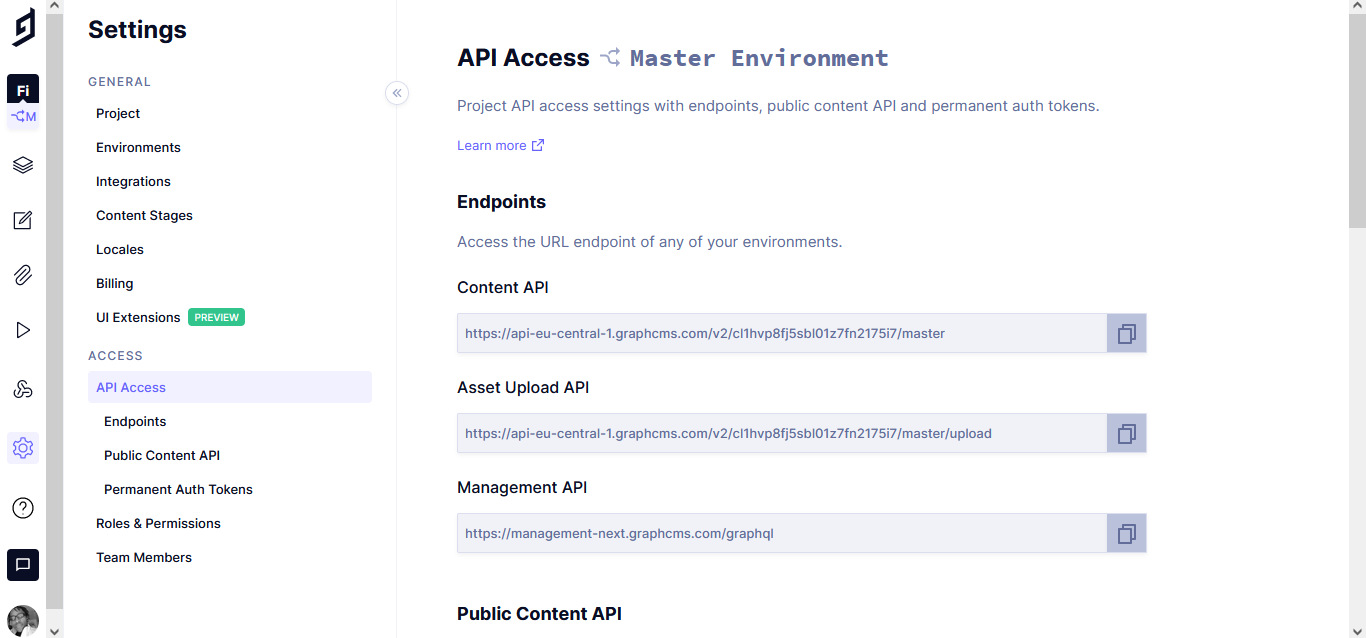Viewport: 1366px width, 638px height.
Task: Click the Endpoints section heading
Action: tap(502, 201)
